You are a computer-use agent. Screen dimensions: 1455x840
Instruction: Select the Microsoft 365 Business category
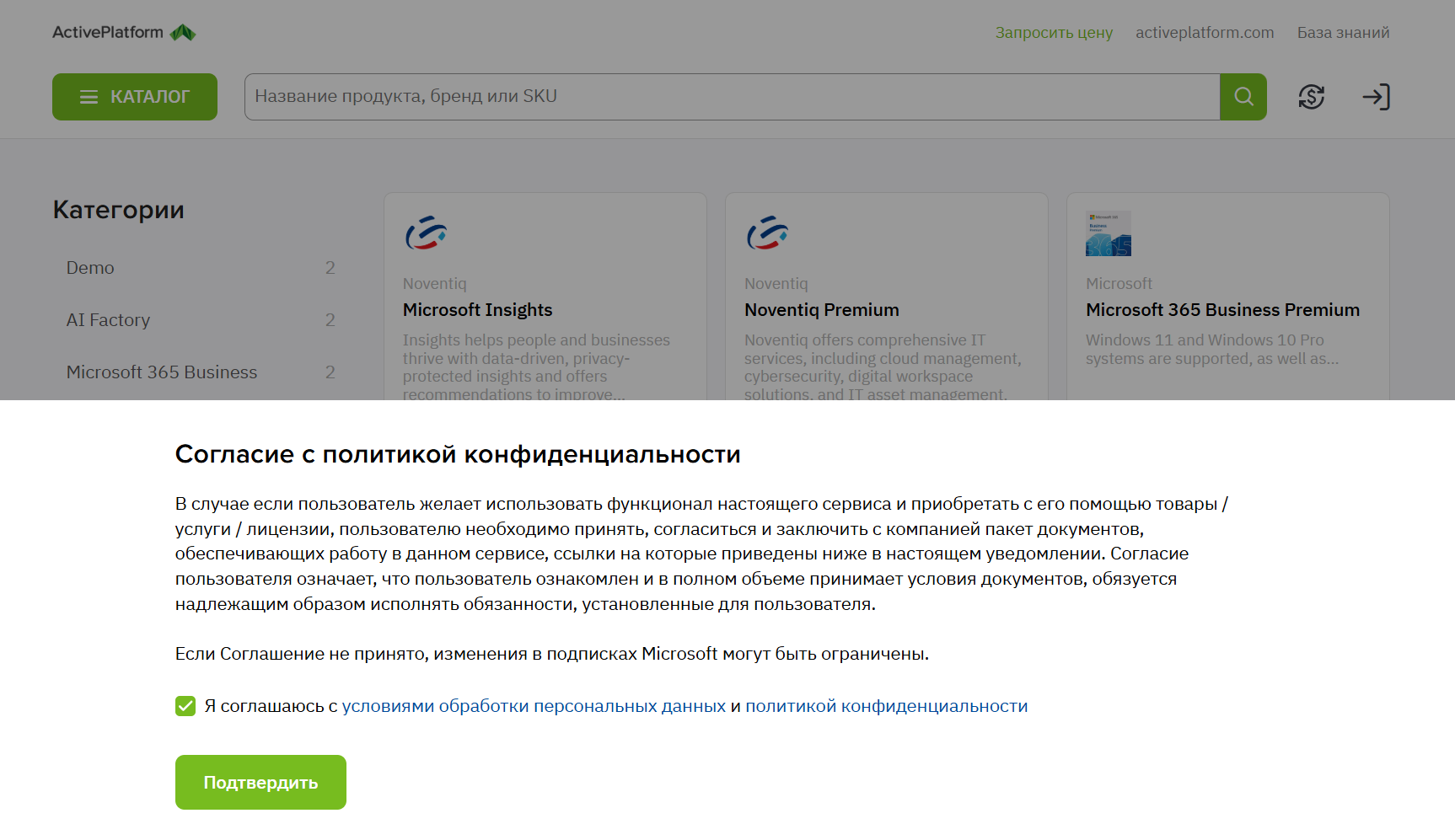tap(201, 372)
